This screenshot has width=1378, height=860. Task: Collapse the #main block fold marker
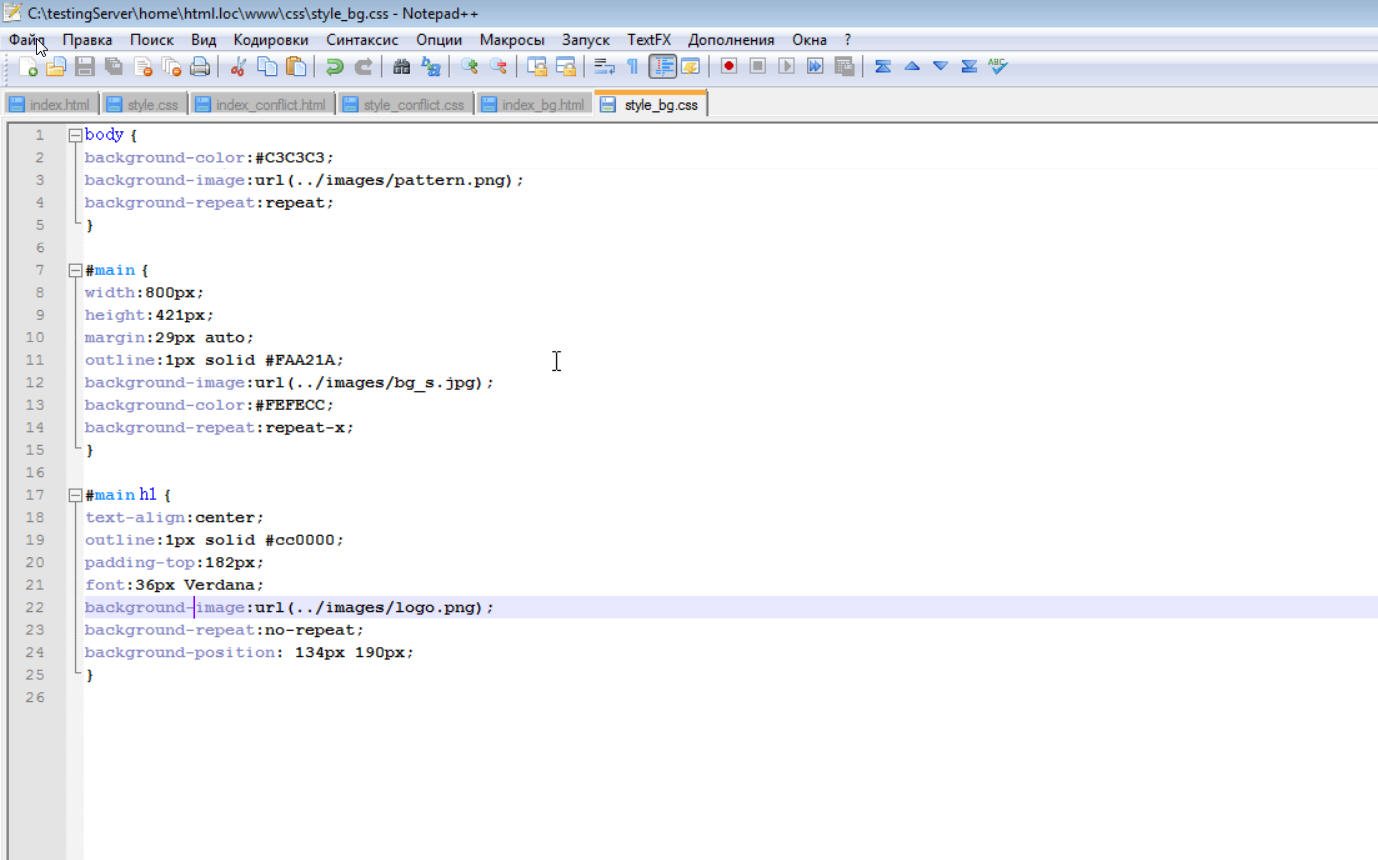pyautogui.click(x=74, y=271)
